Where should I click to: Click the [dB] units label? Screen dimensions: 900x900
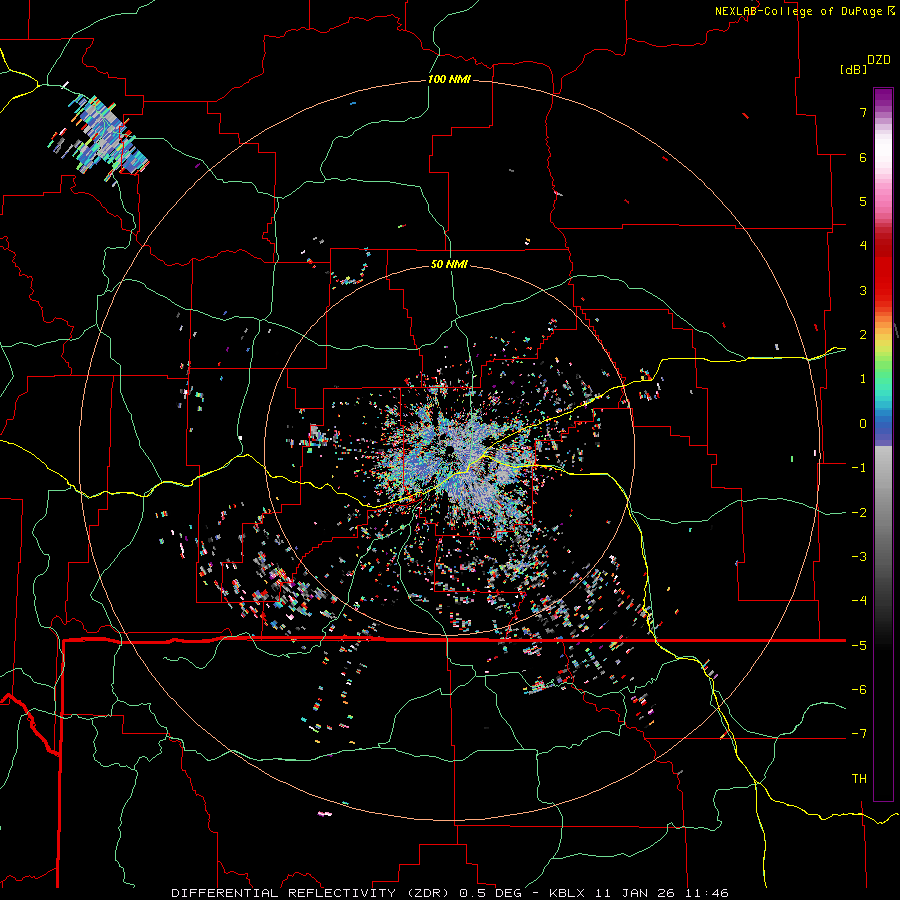pos(854,69)
